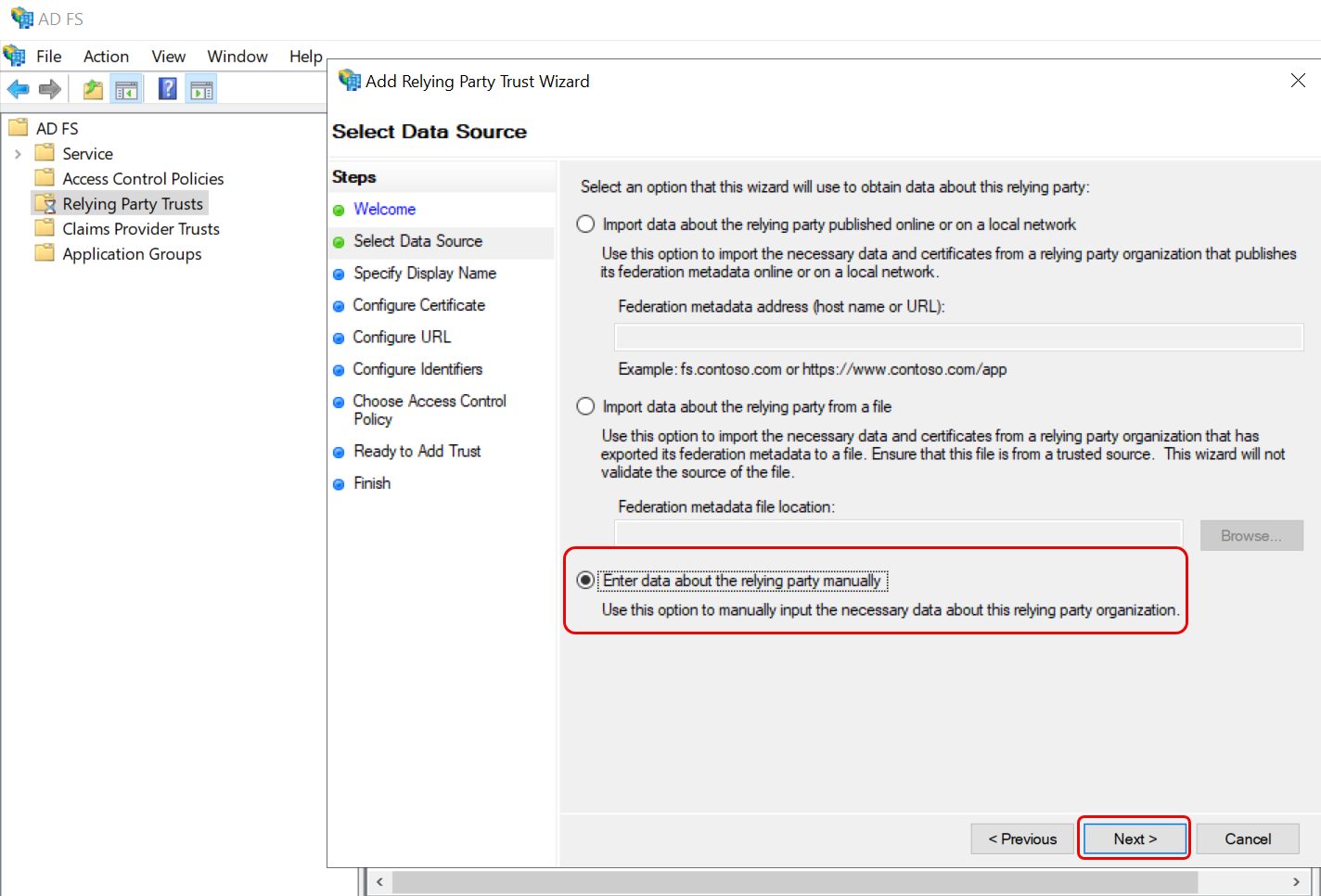This screenshot has width=1321, height=896.
Task: Open the File menu
Action: click(49, 57)
